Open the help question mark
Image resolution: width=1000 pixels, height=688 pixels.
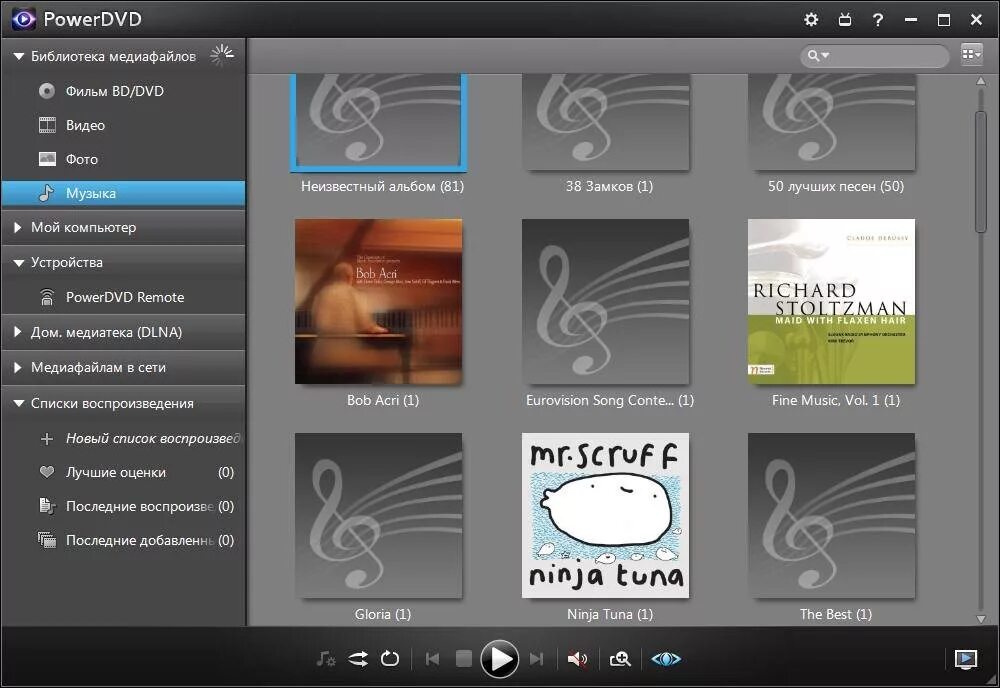(x=878, y=20)
